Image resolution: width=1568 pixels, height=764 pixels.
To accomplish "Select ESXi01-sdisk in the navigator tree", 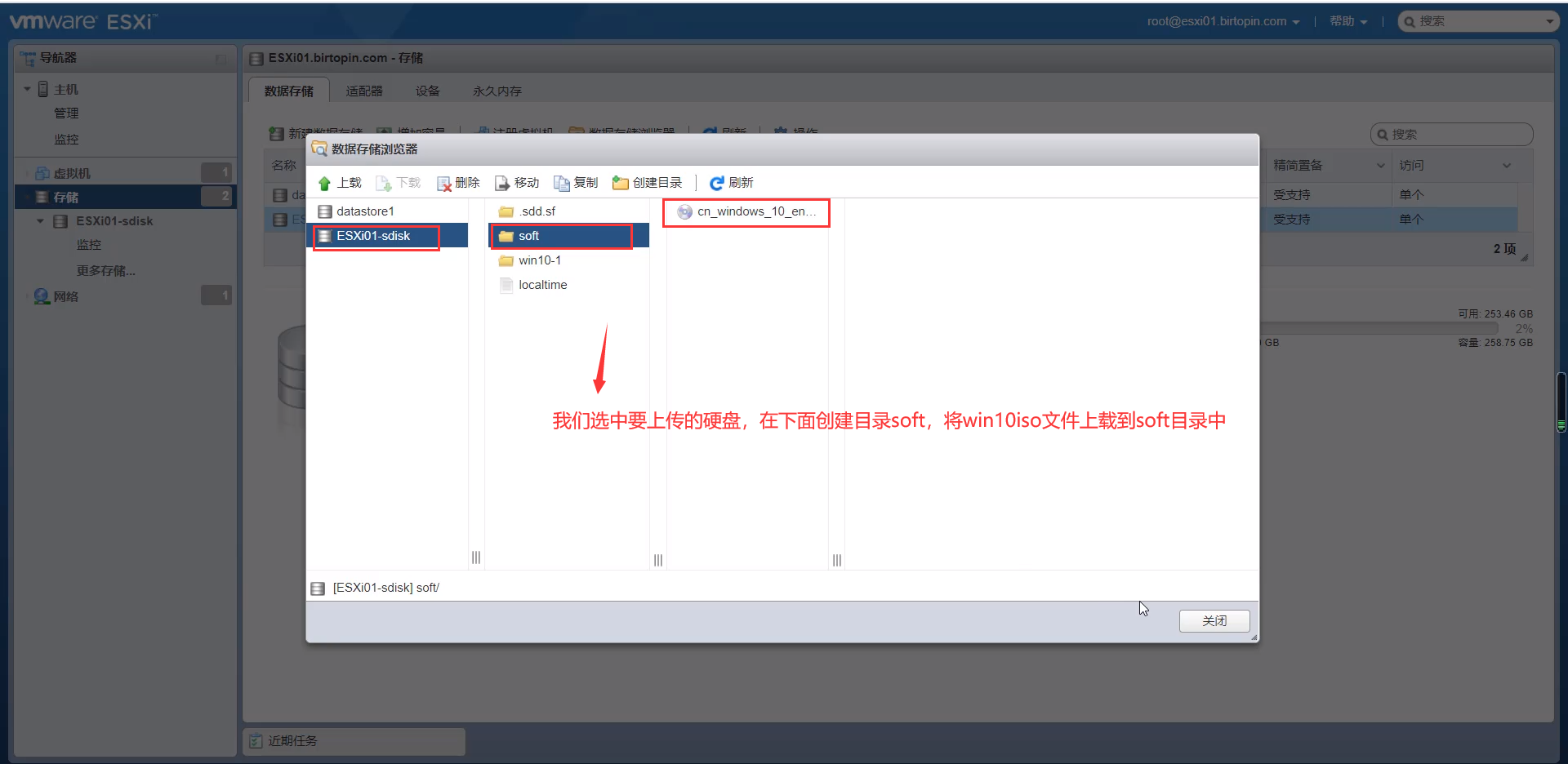I will (x=114, y=221).
